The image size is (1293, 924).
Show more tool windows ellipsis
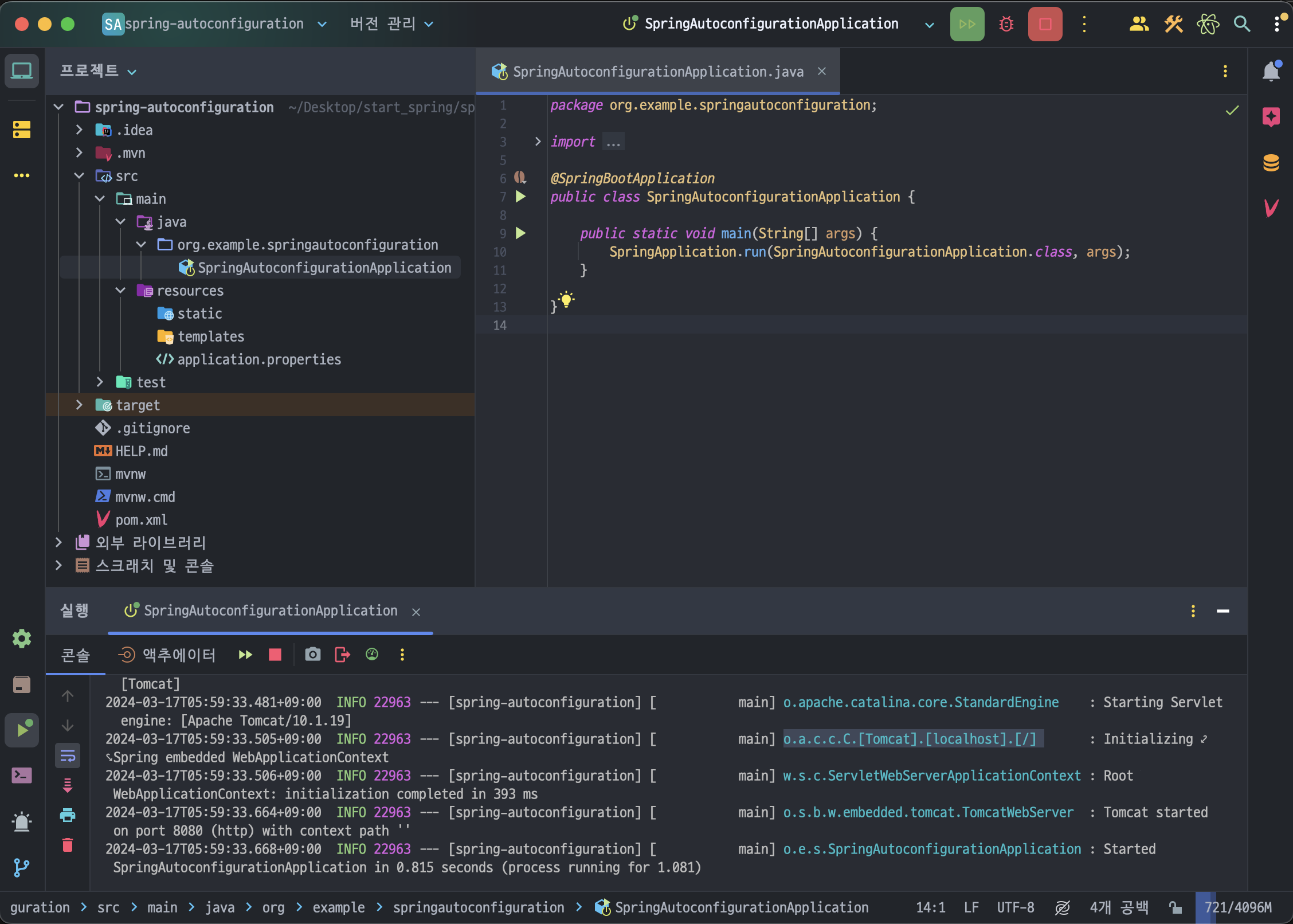coord(22,175)
